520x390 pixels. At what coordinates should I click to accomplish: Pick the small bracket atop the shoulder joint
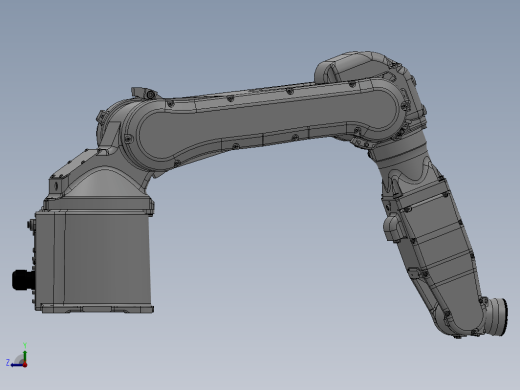(144, 93)
